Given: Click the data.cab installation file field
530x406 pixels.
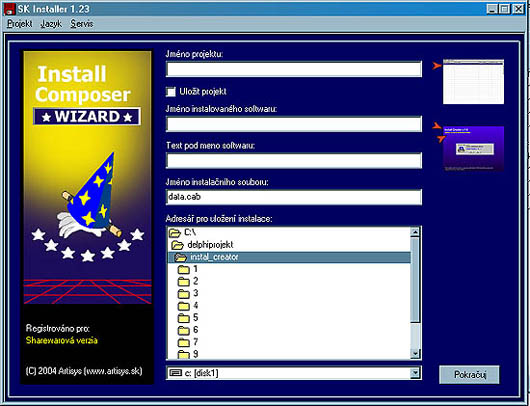Looking at the screenshot, I should click(294, 197).
